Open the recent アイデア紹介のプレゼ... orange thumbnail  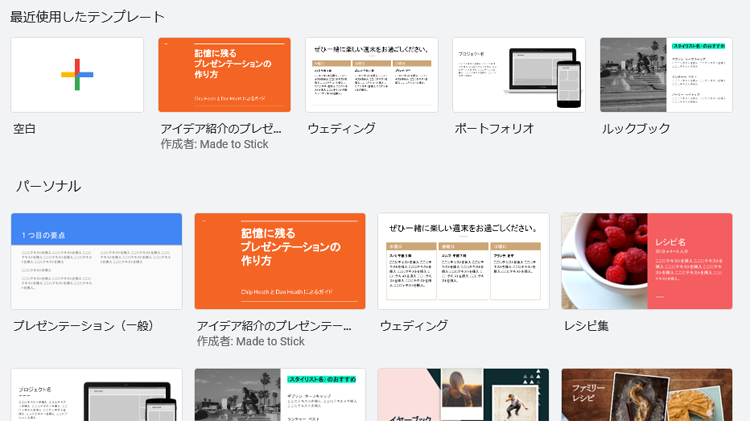224,75
